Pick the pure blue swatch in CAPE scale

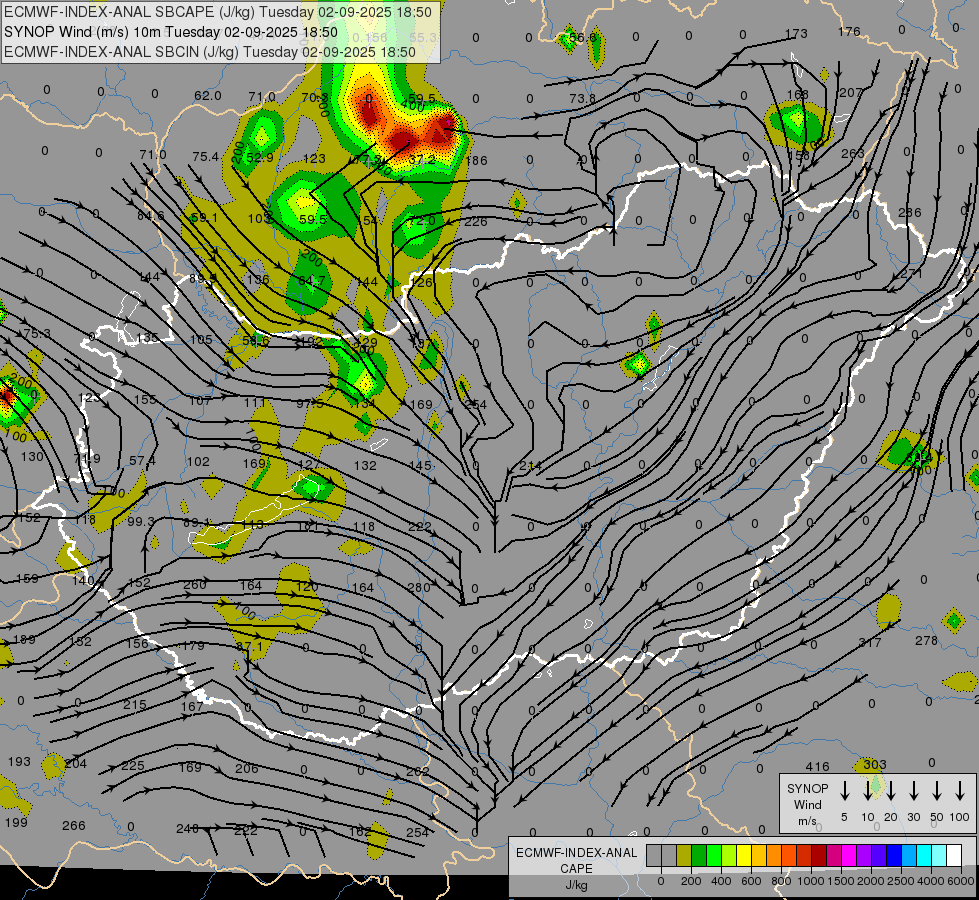[x=893, y=855]
